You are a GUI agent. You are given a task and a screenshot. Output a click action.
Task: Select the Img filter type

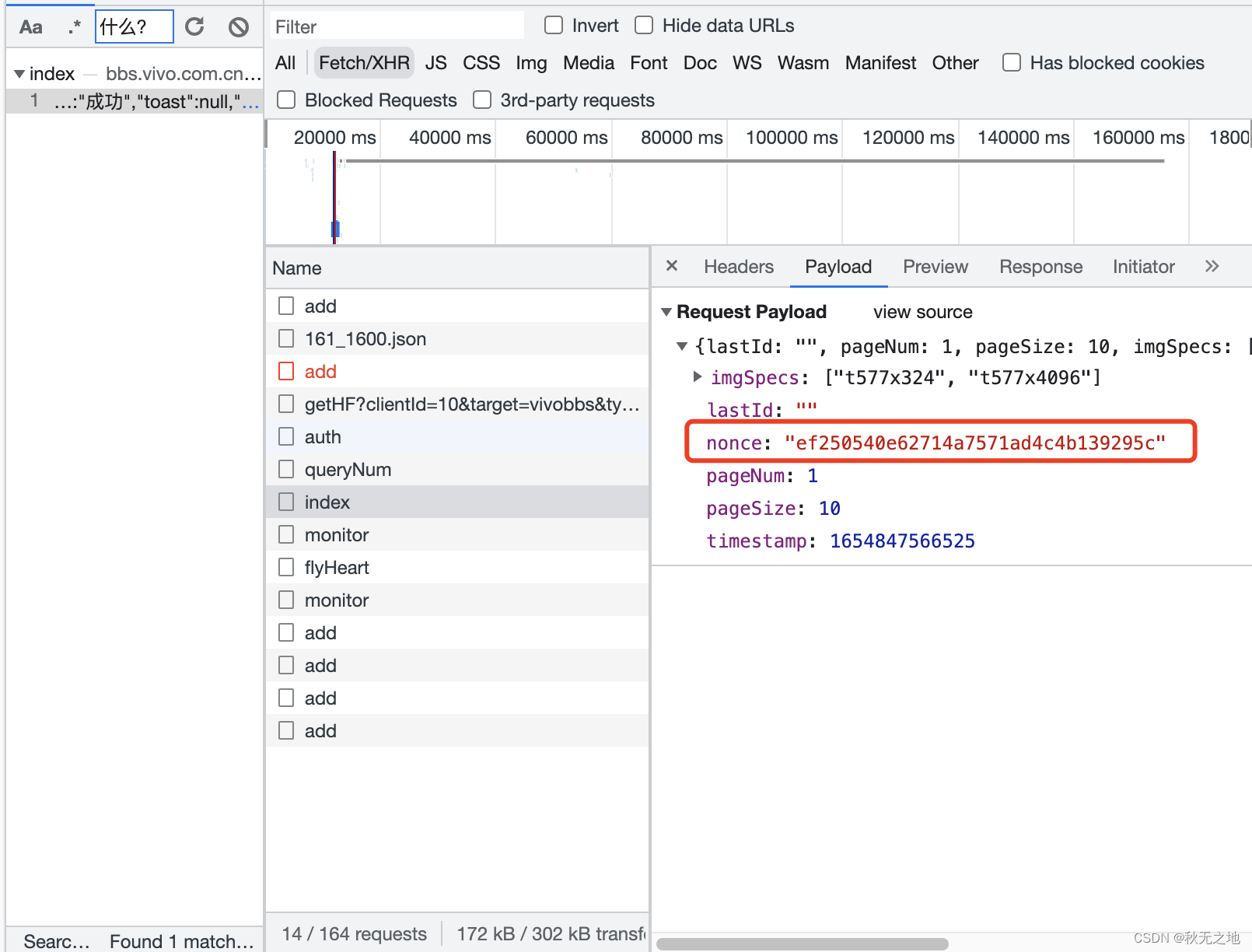click(531, 63)
